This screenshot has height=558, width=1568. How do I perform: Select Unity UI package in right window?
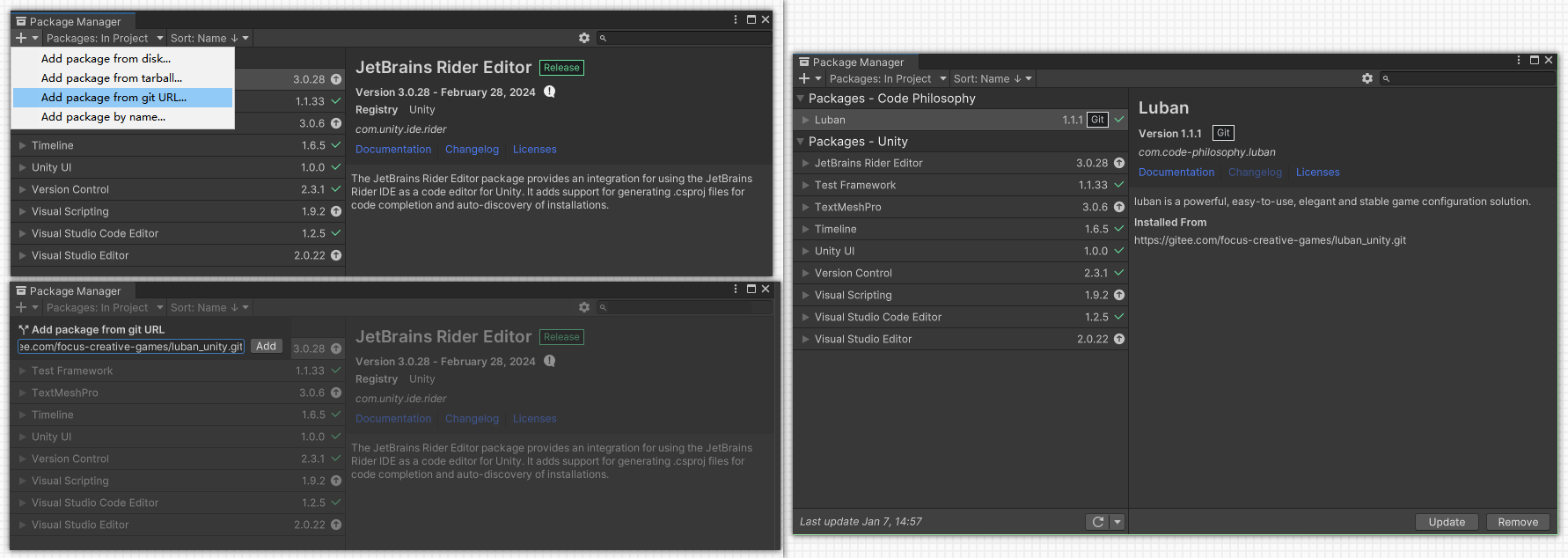tap(961, 251)
